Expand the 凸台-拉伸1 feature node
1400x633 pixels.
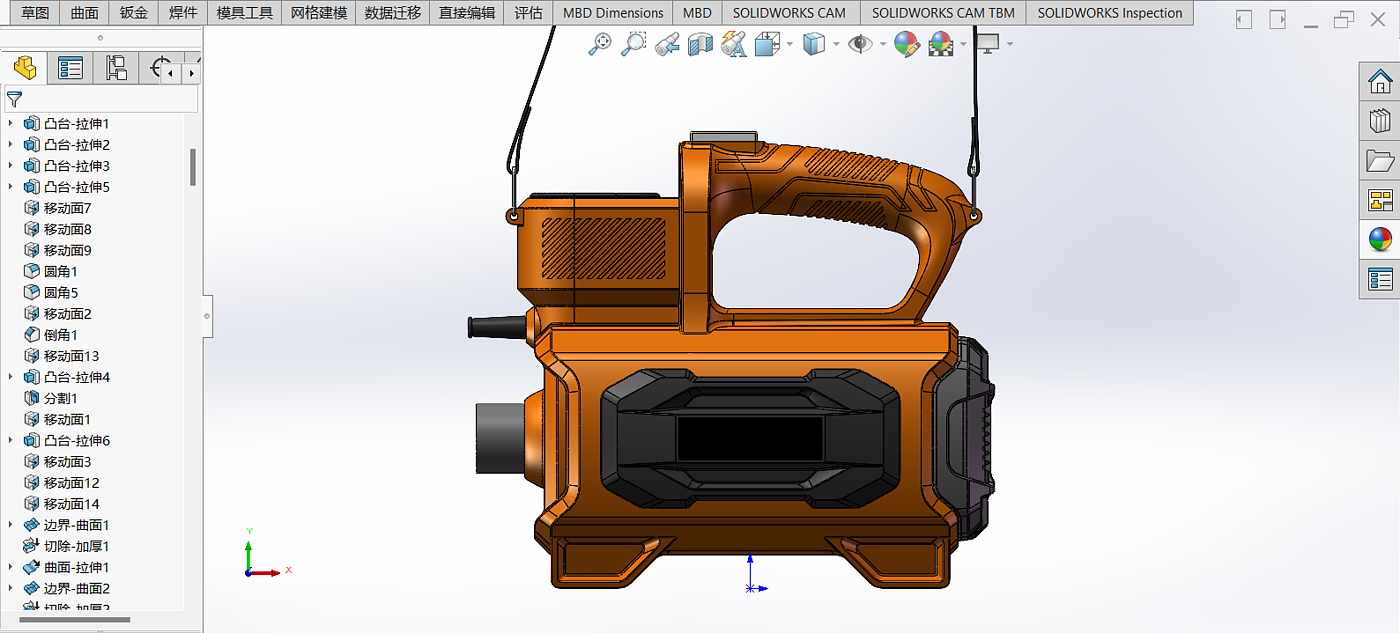click(11, 124)
